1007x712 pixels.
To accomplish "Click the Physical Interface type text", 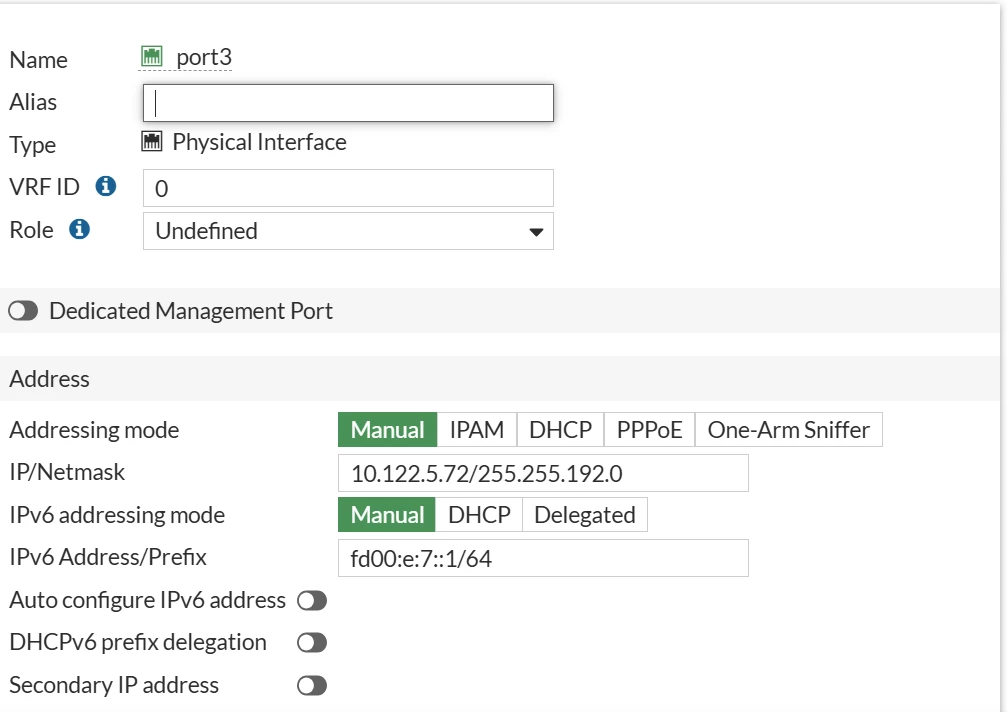I will tap(259, 142).
